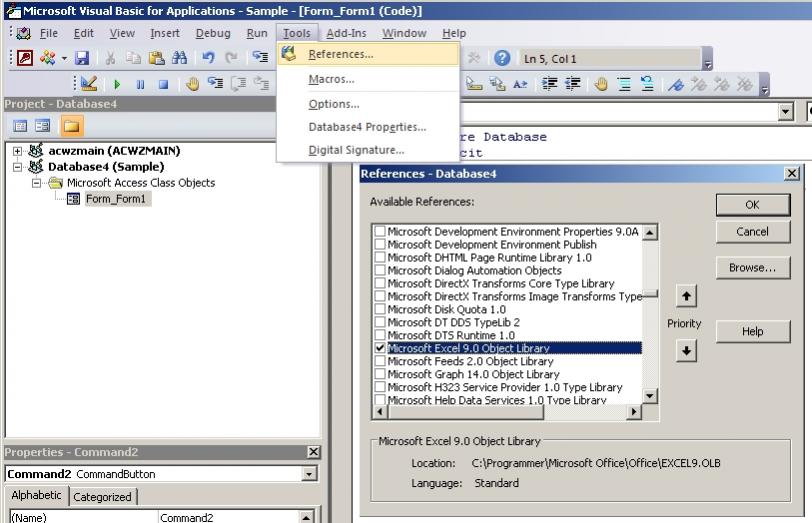The width and height of the screenshot is (812, 523).
Task: Run the macro with the green play icon
Action: coord(117,84)
